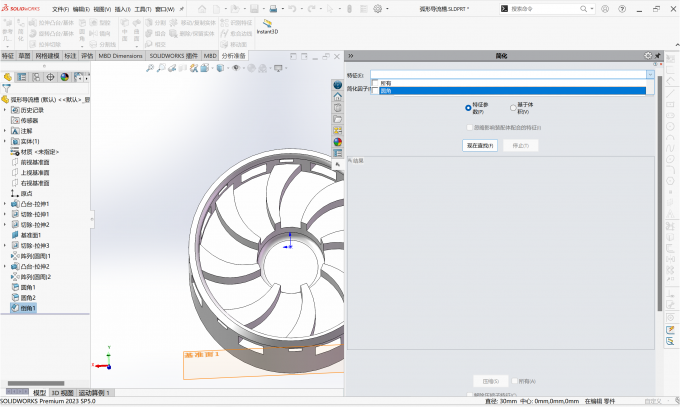The width and height of the screenshot is (680, 407).
Task: Select the 倒角1 feature in tree
Action: pyautogui.click(x=23, y=308)
